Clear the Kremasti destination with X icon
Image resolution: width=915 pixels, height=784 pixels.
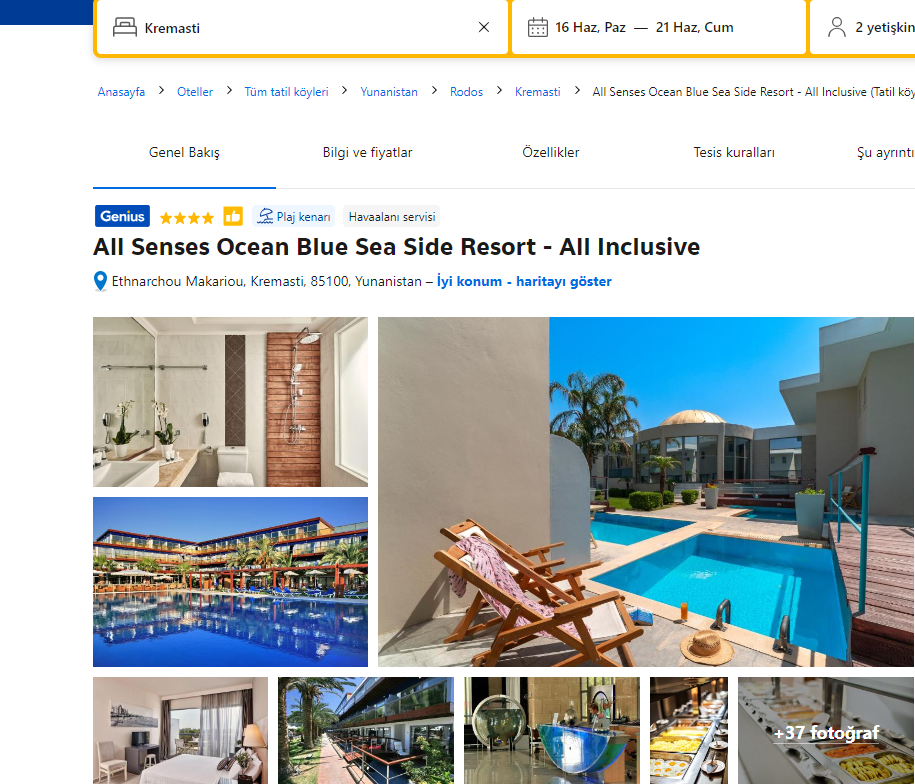click(484, 27)
